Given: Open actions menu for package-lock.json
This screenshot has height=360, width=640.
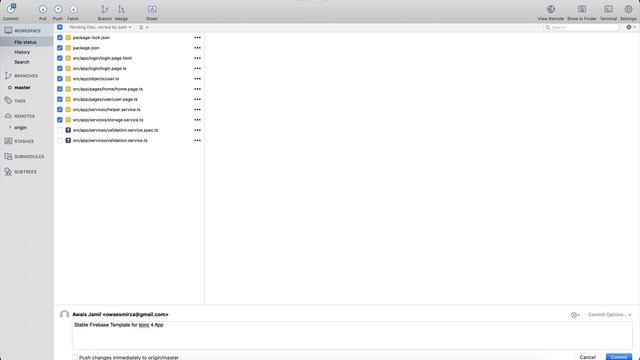Looking at the screenshot, I should [198, 38].
